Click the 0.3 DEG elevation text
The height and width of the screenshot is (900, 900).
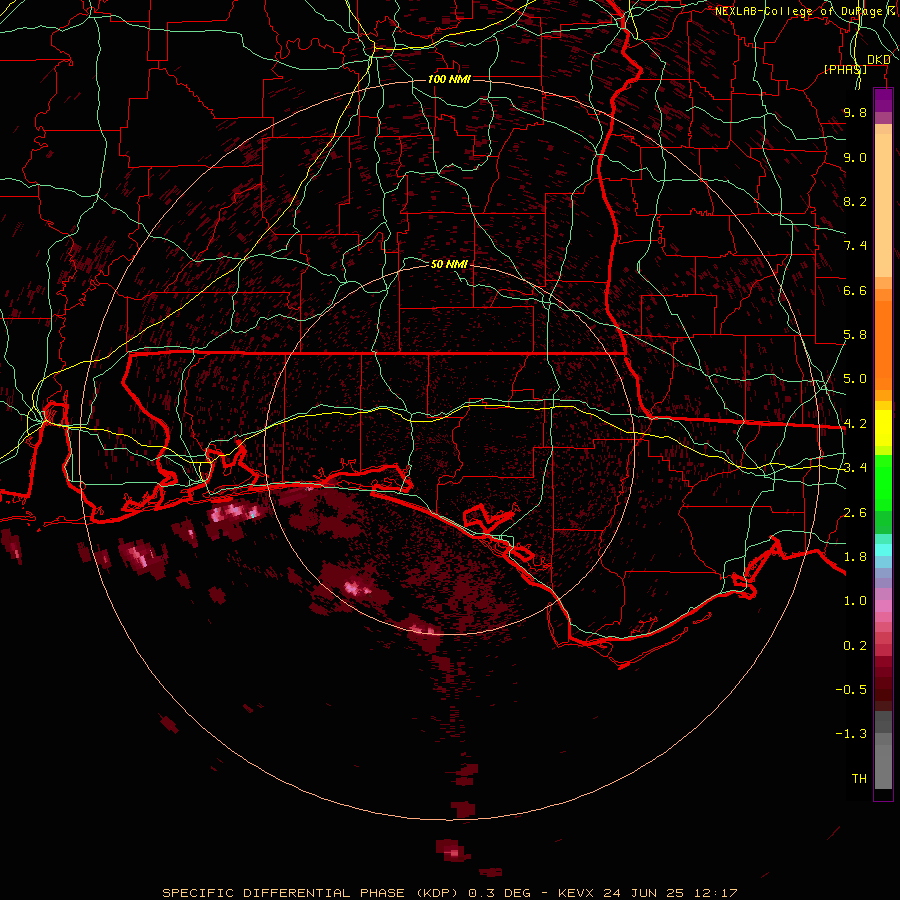tap(499, 893)
